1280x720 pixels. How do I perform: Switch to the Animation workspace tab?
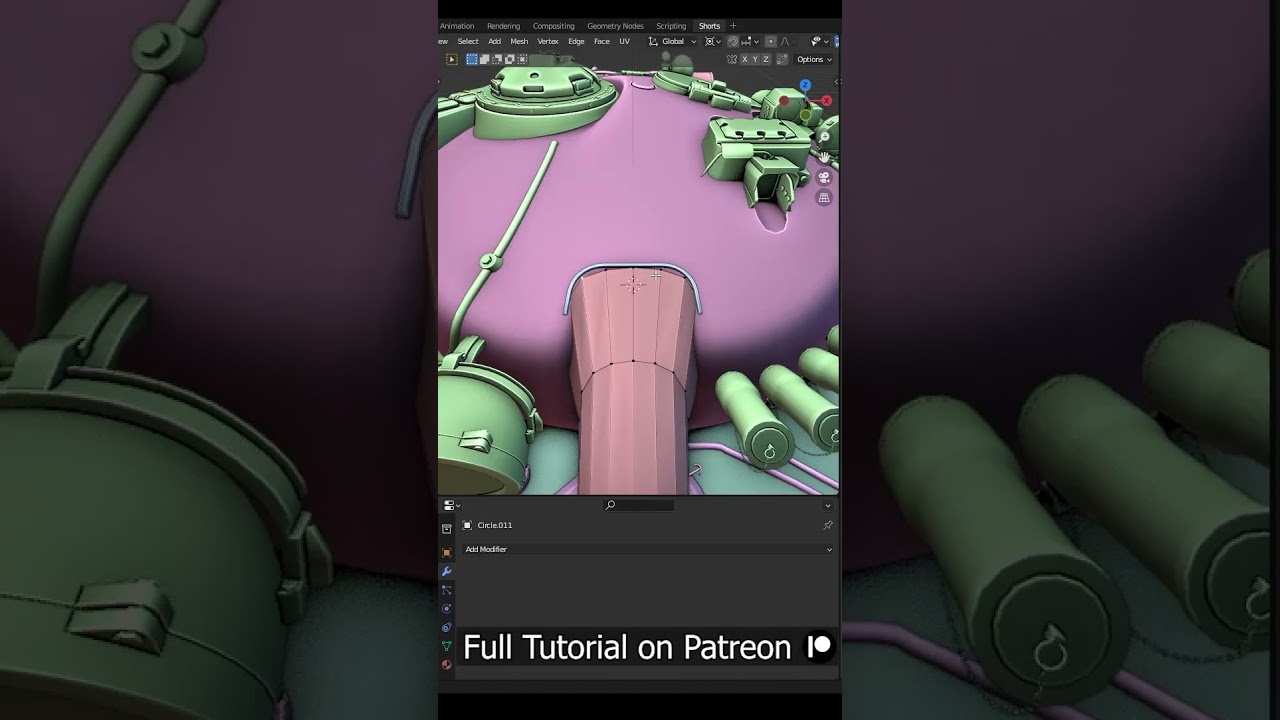[x=457, y=26]
